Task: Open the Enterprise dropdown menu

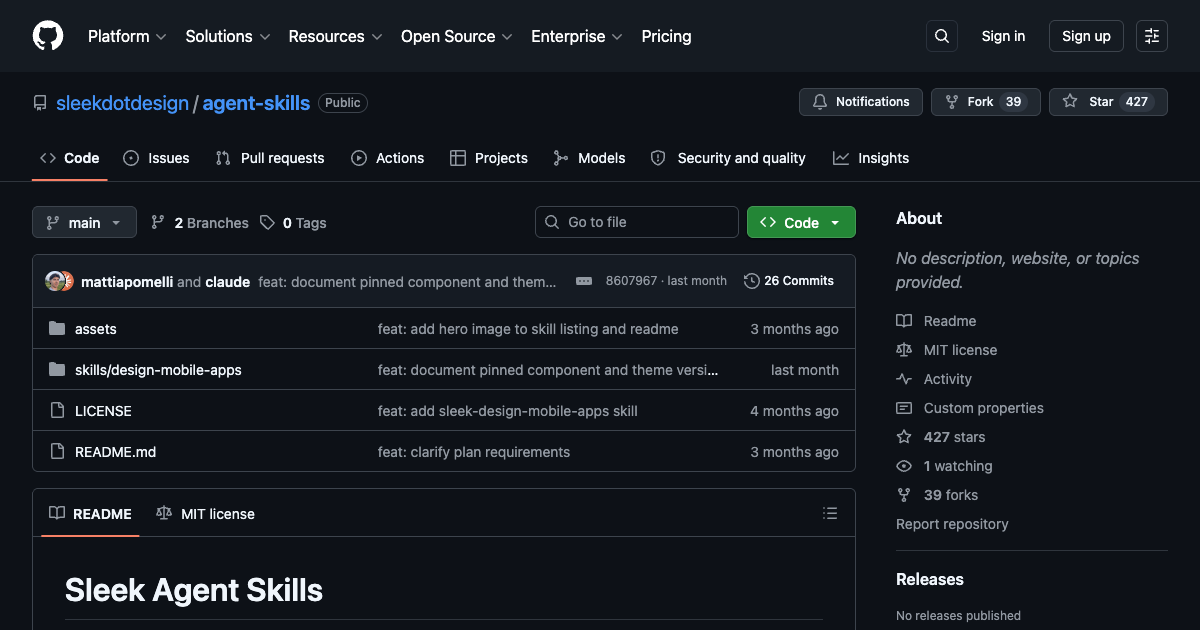Action: (577, 36)
